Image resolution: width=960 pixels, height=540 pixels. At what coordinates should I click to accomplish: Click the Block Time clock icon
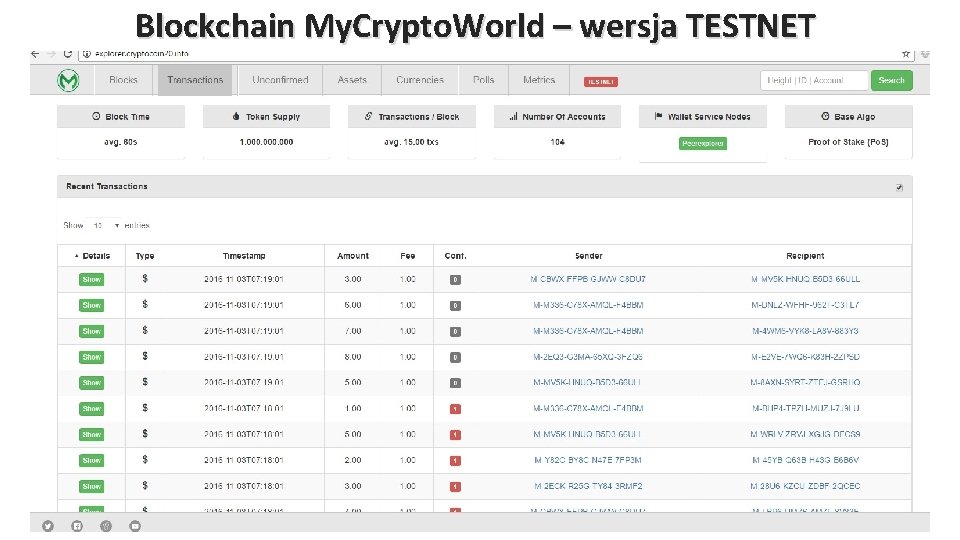click(96, 116)
